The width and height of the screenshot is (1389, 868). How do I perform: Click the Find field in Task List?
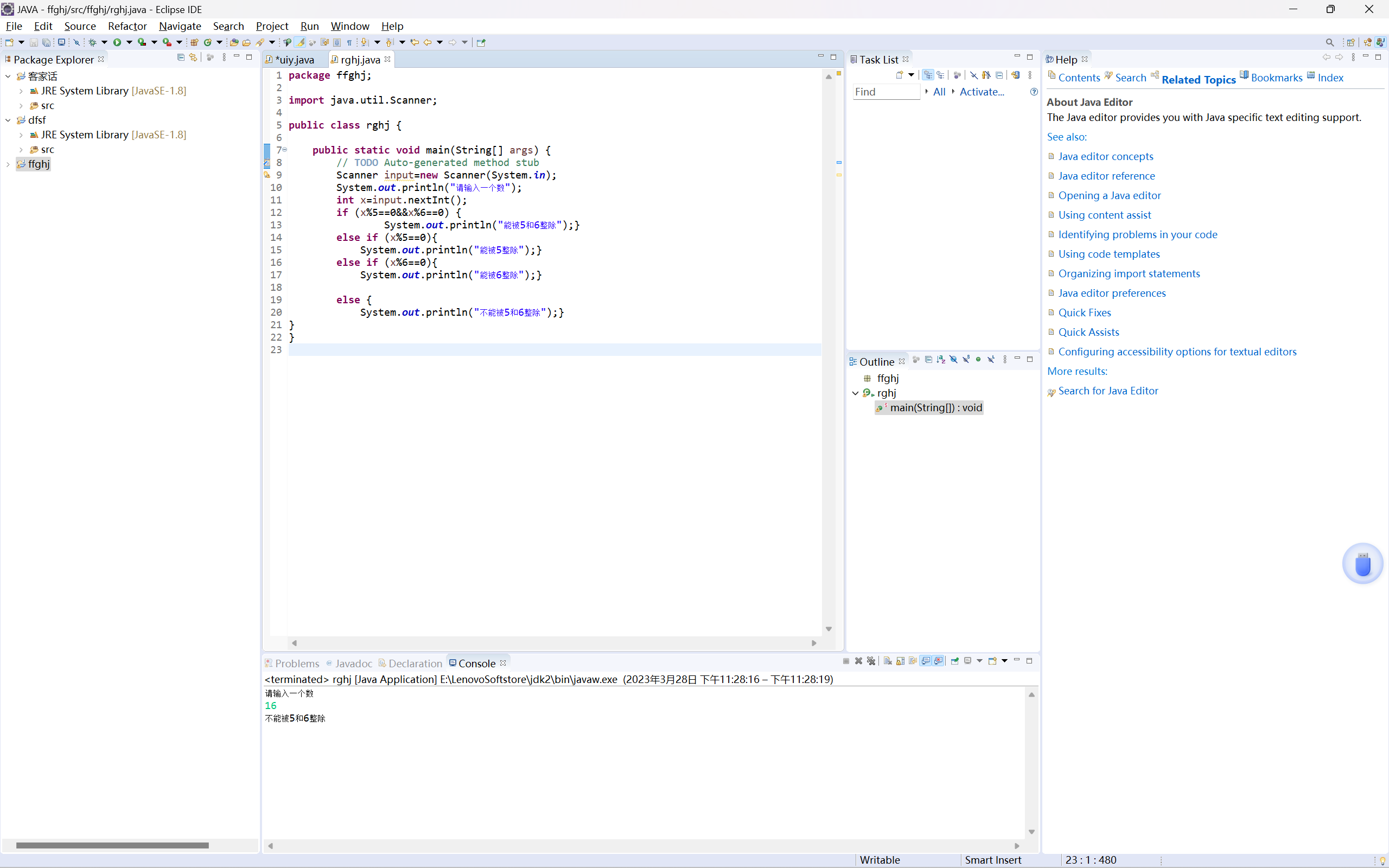click(x=885, y=92)
